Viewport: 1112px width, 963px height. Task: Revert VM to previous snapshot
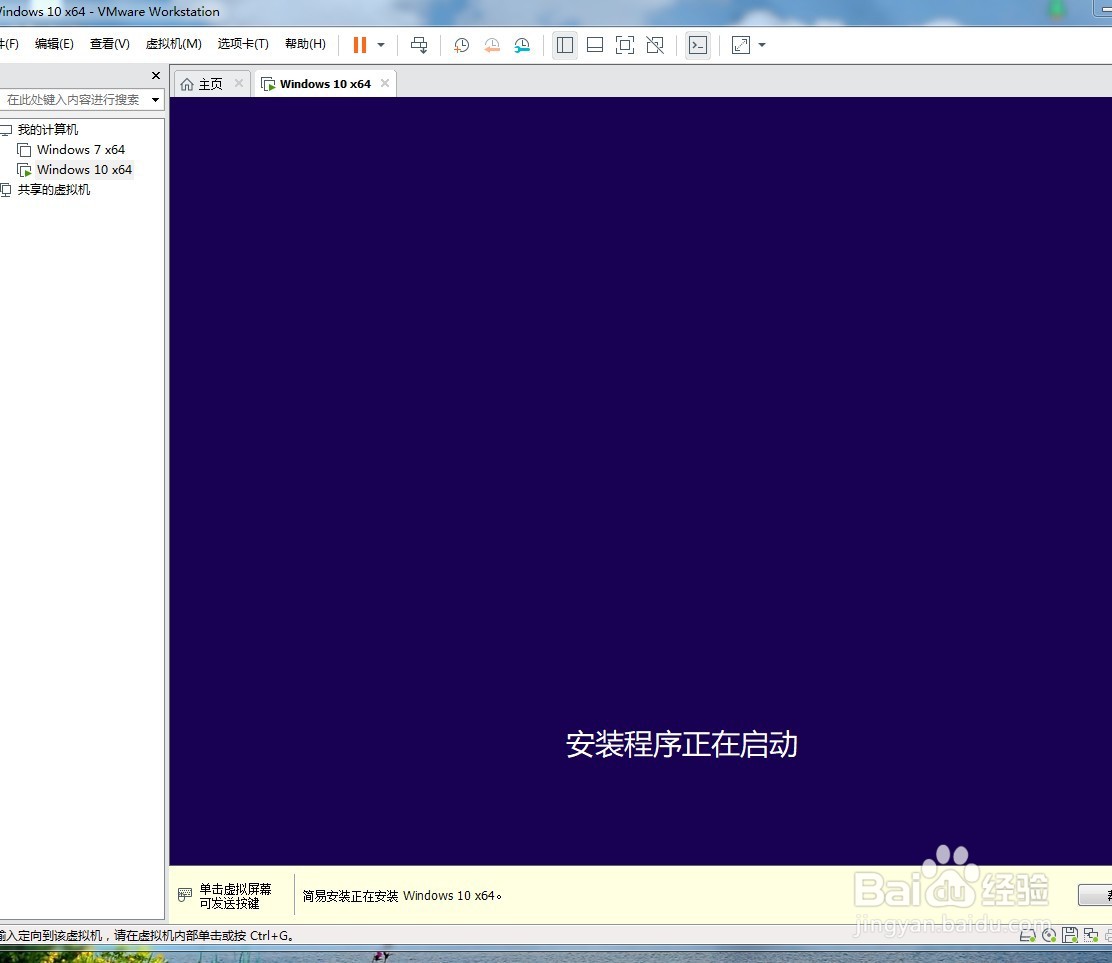click(x=491, y=45)
